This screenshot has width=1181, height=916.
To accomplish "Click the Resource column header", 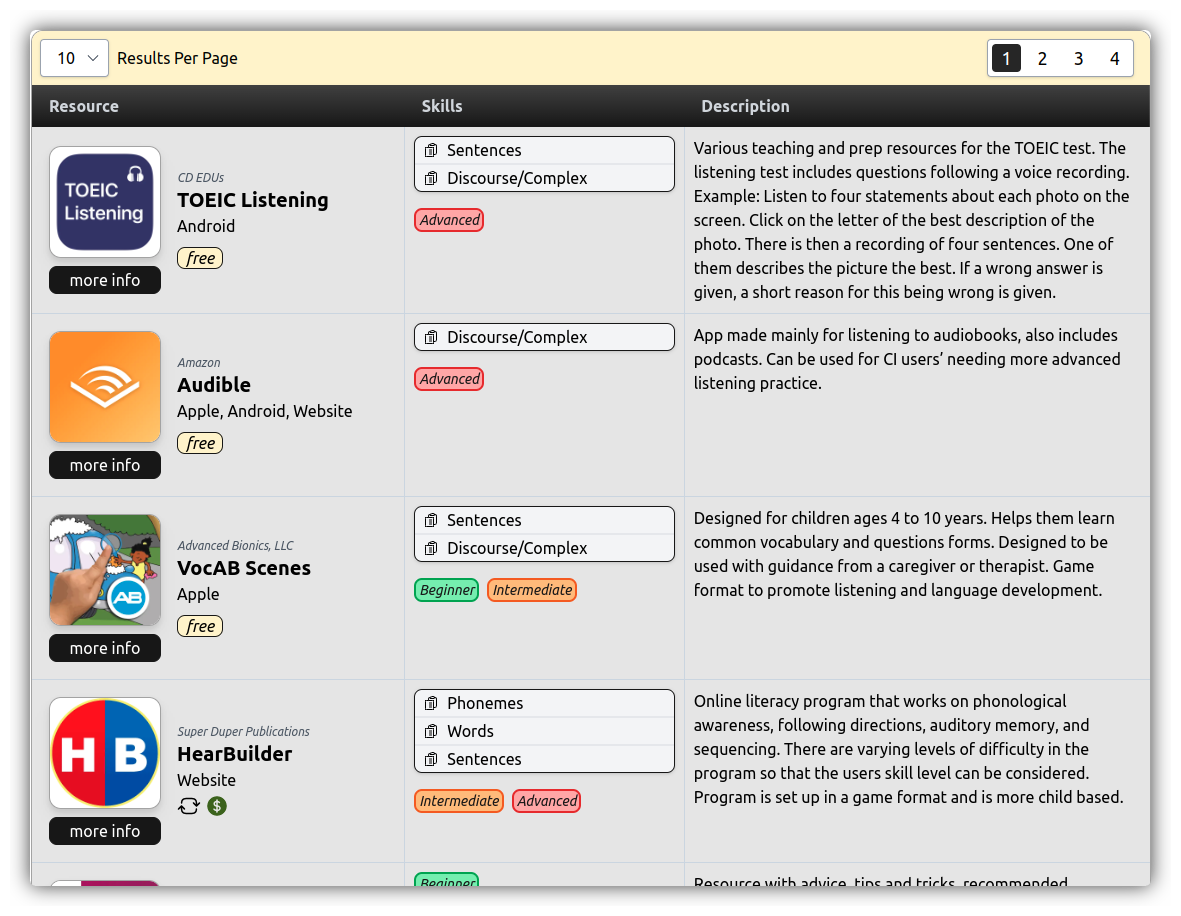I will [x=84, y=106].
